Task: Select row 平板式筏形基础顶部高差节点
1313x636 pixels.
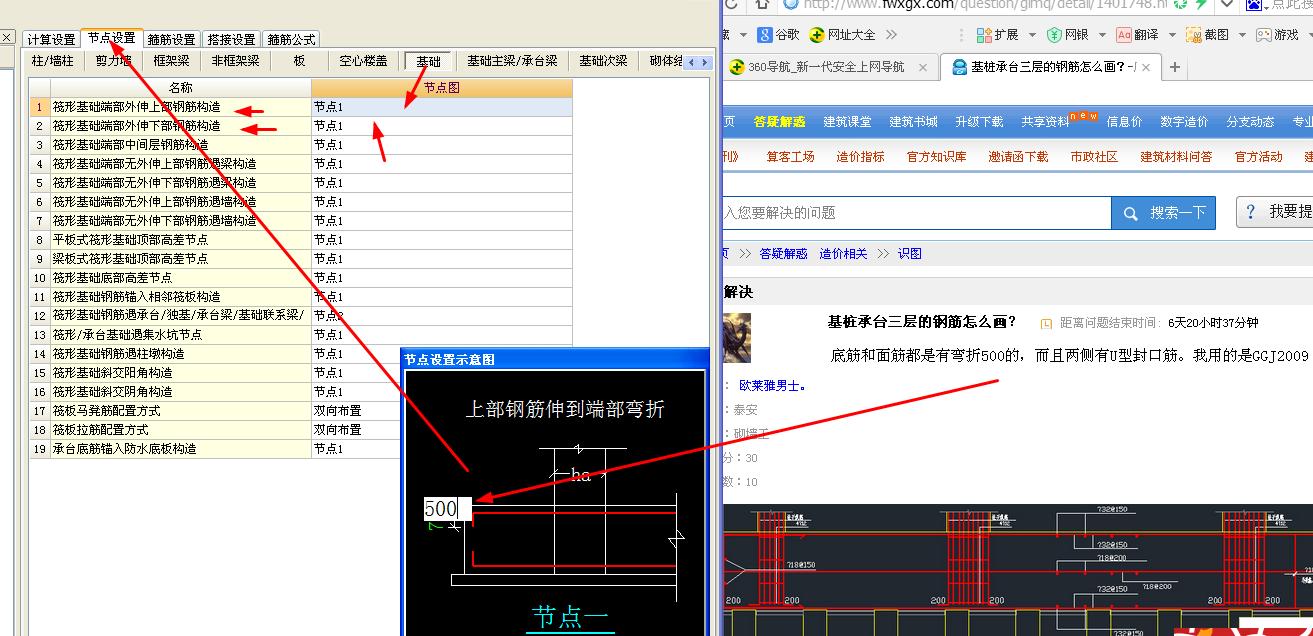Action: click(x=181, y=240)
